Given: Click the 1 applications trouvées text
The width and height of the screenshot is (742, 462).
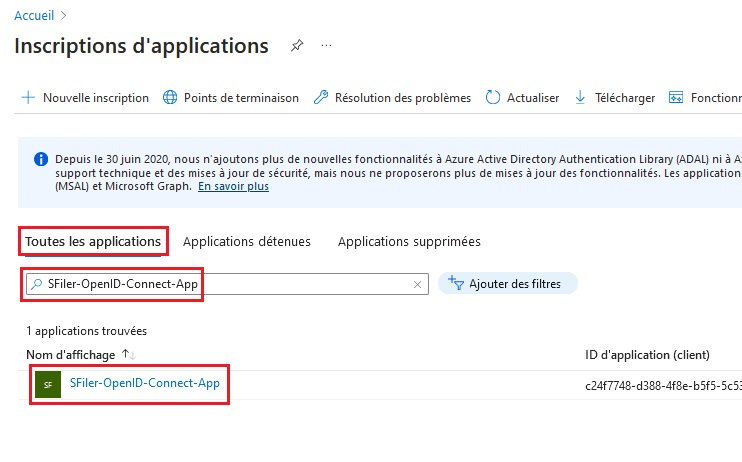Looking at the screenshot, I should [x=87, y=331].
